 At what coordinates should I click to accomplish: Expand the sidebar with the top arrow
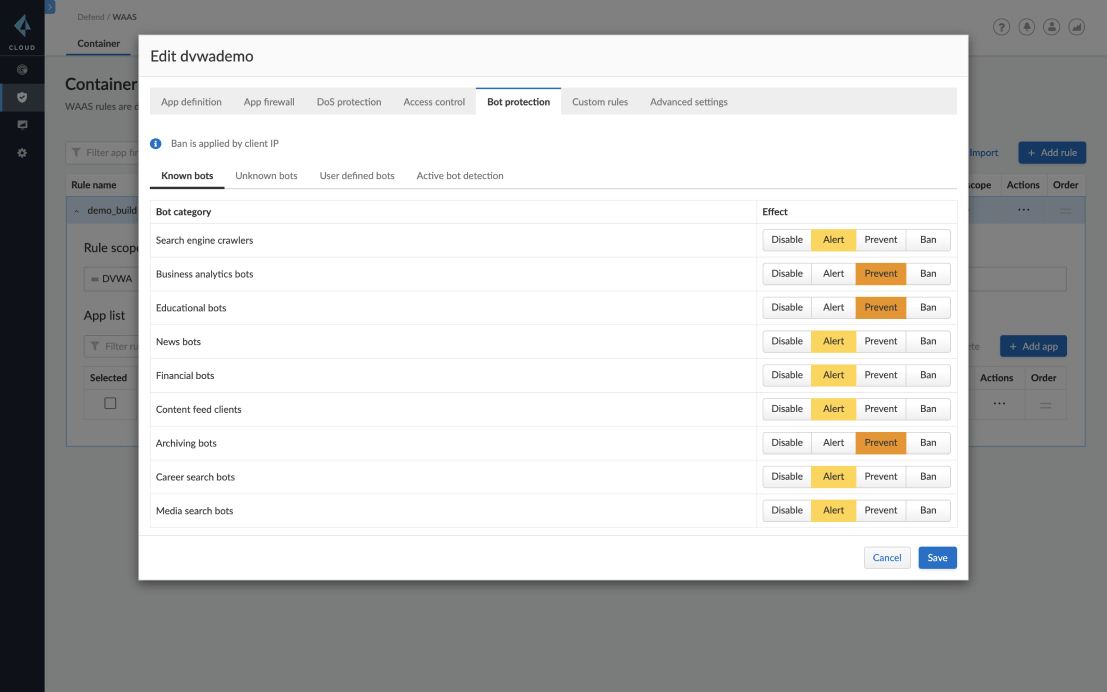coord(50,6)
